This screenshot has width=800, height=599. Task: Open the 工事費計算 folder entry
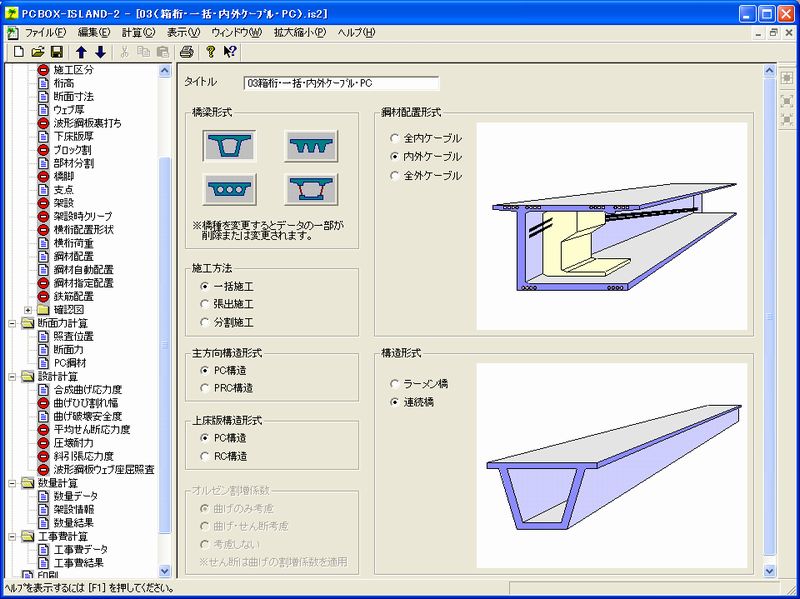pyautogui.click(x=63, y=534)
